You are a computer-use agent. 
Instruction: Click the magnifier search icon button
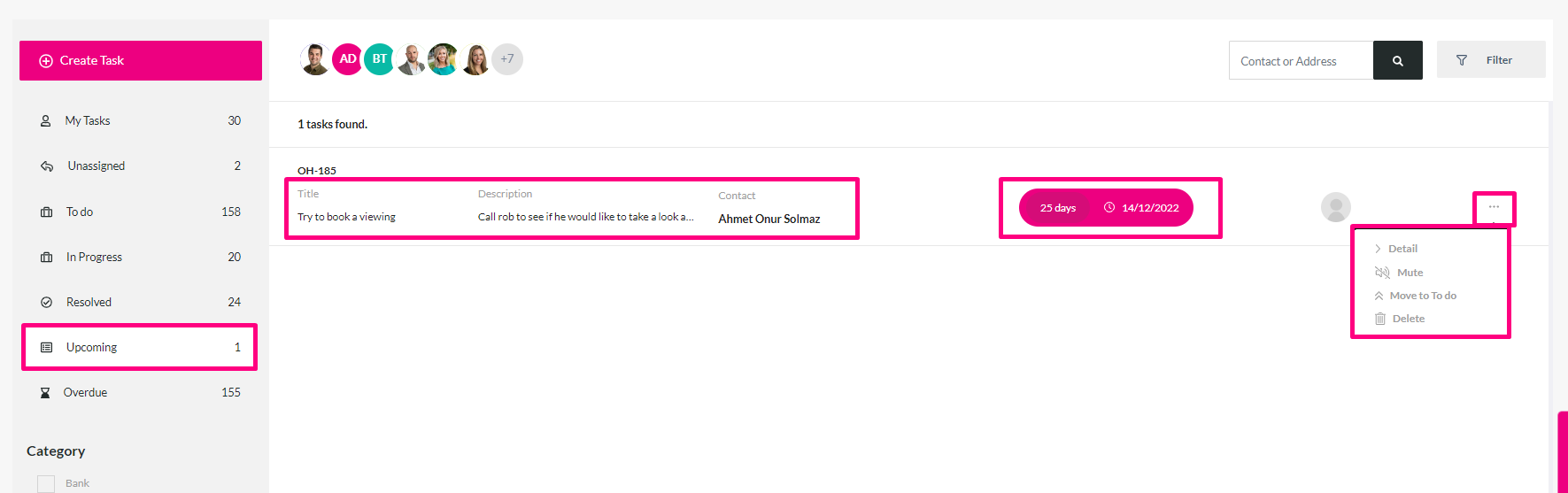click(x=1397, y=60)
